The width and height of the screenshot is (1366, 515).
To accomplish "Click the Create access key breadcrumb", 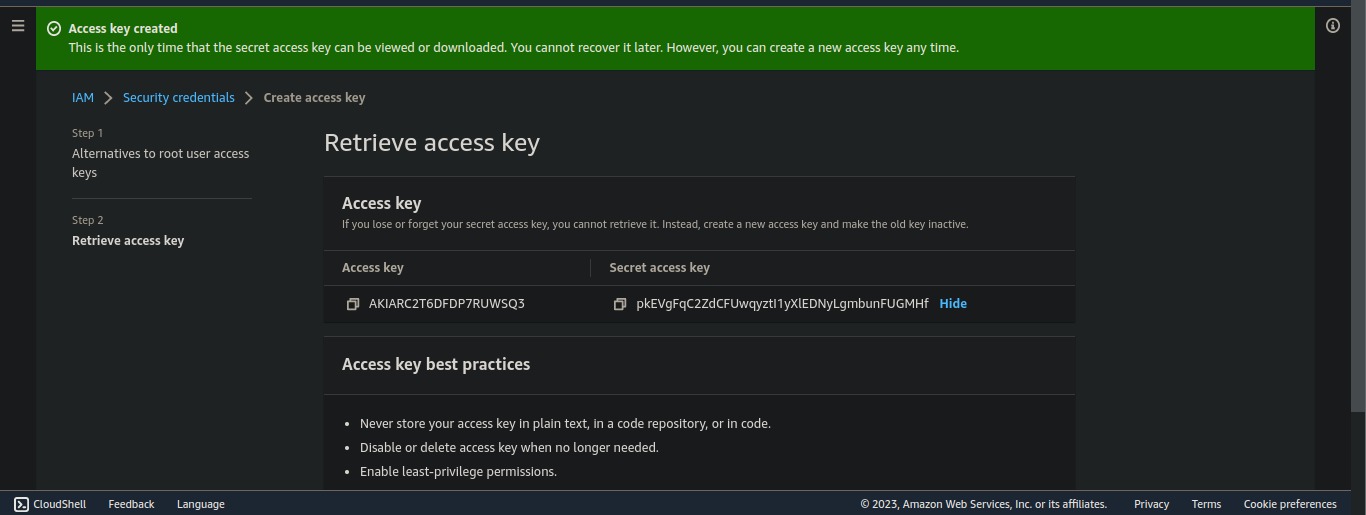I will [314, 98].
